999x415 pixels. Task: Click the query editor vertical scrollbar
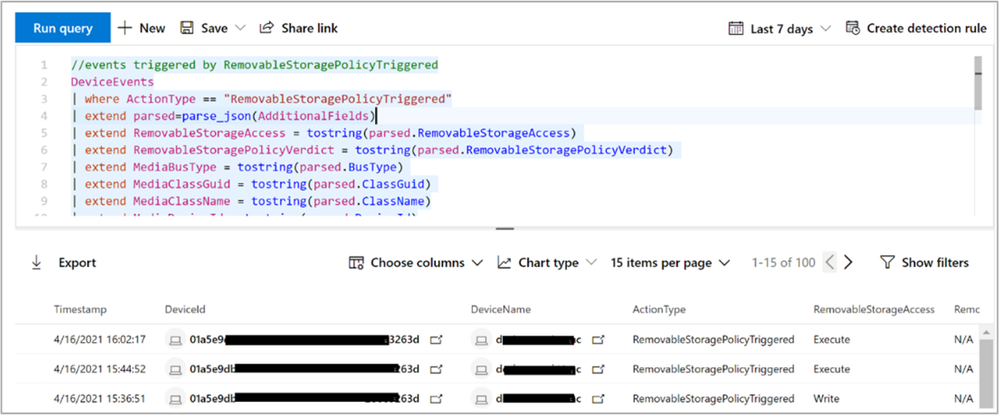978,84
